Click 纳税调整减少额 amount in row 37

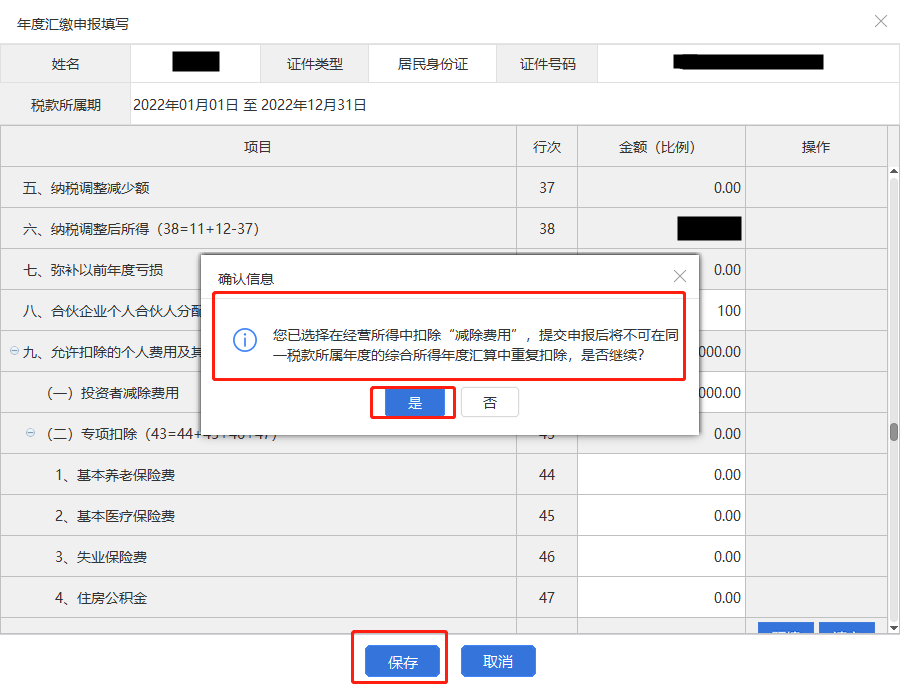click(661, 188)
